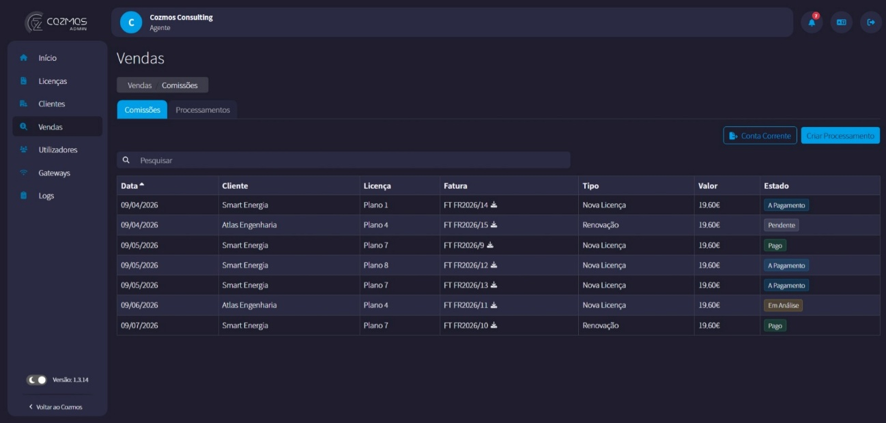Click A Pagamento badge for FR2026/14
The height and width of the screenshot is (423, 886).
pyautogui.click(x=786, y=205)
